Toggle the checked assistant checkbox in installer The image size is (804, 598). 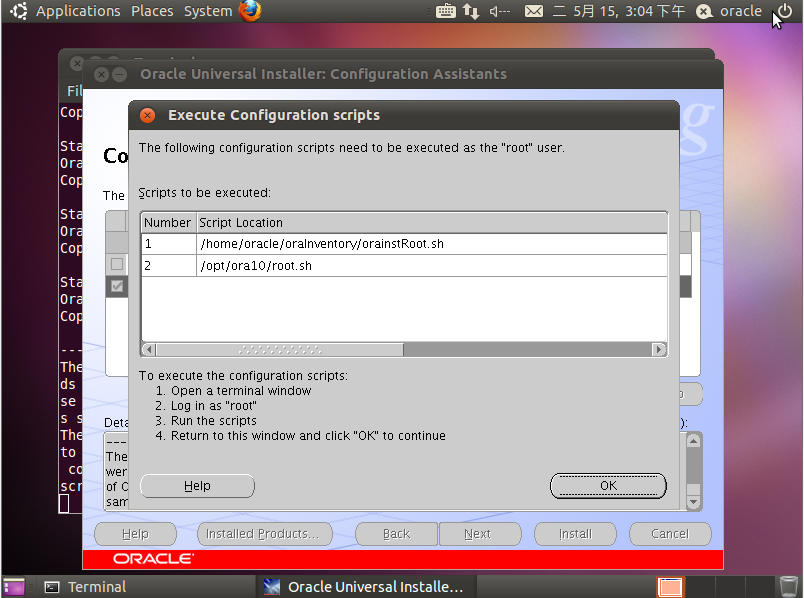click(x=117, y=286)
